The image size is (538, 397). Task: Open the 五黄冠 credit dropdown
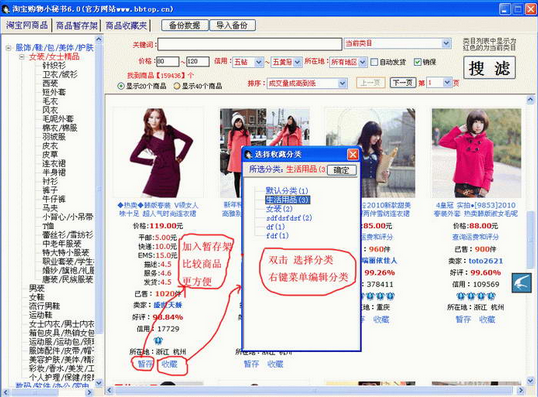coord(297,62)
